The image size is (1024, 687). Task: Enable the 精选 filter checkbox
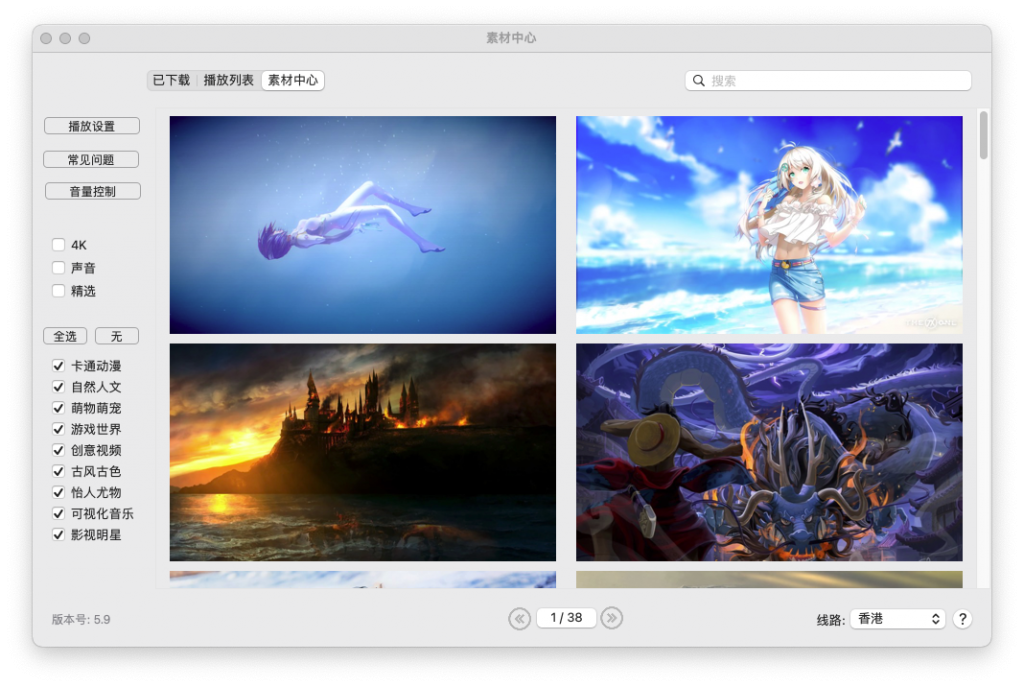58,291
